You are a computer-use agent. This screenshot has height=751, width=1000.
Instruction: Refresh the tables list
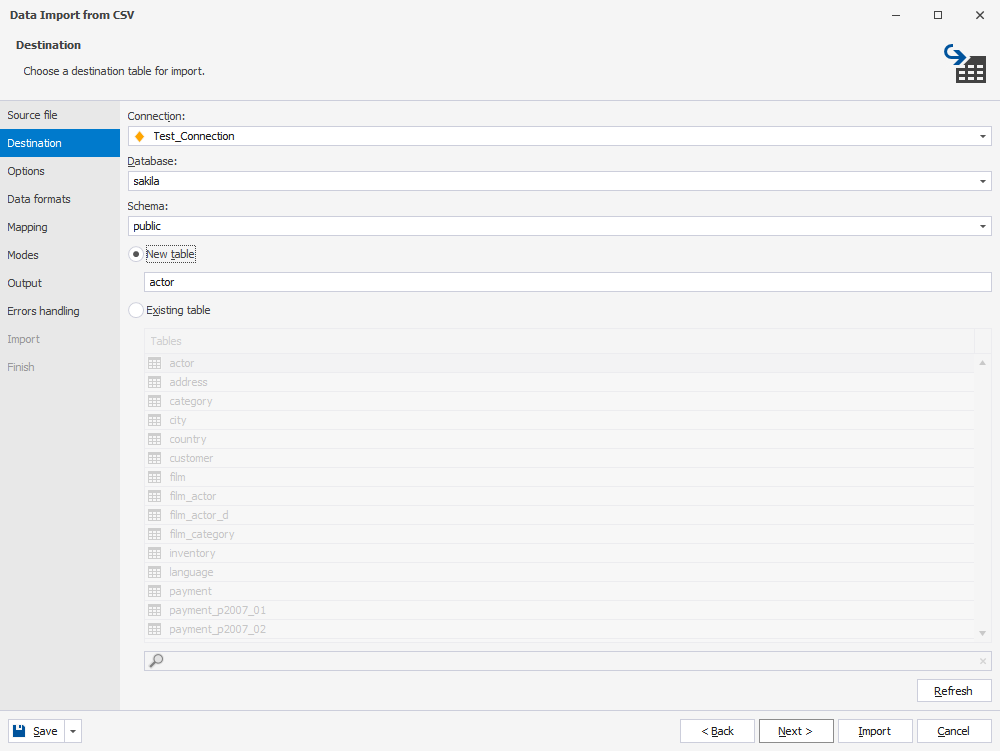coord(954,691)
